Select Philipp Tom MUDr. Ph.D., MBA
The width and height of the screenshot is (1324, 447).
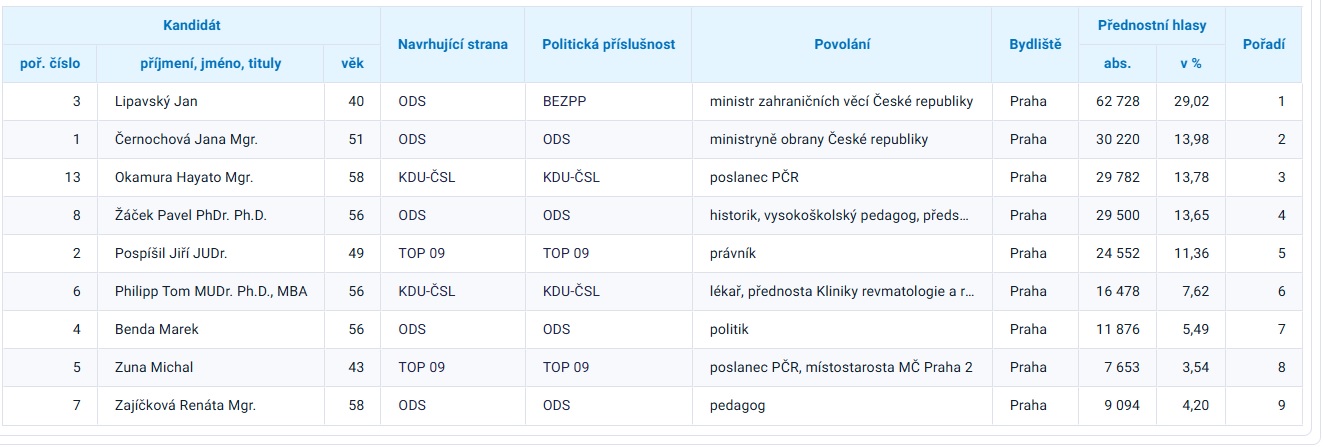click(x=211, y=291)
